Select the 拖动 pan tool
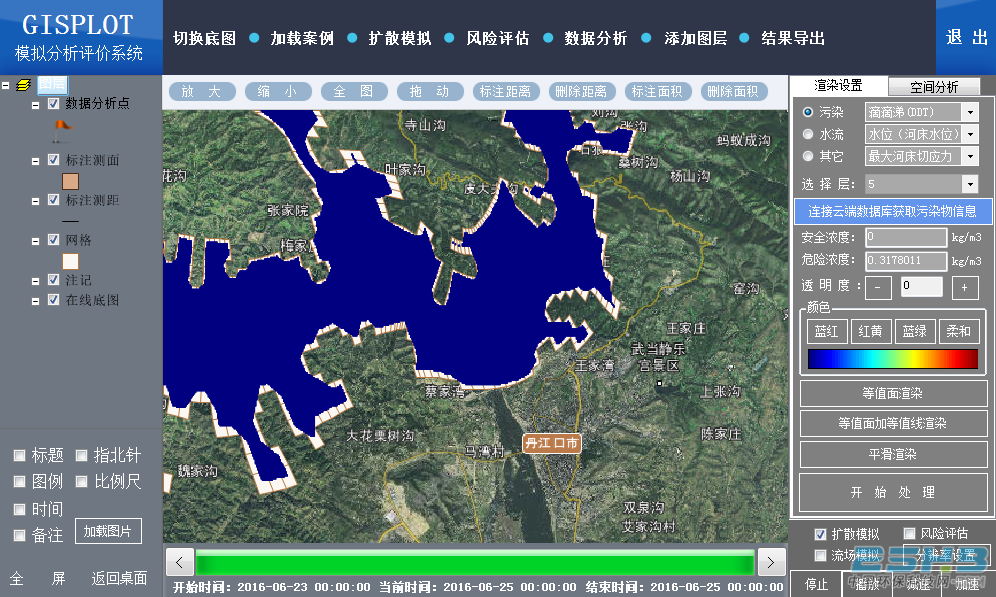Screen dimensions: 996x597 [x=430, y=91]
